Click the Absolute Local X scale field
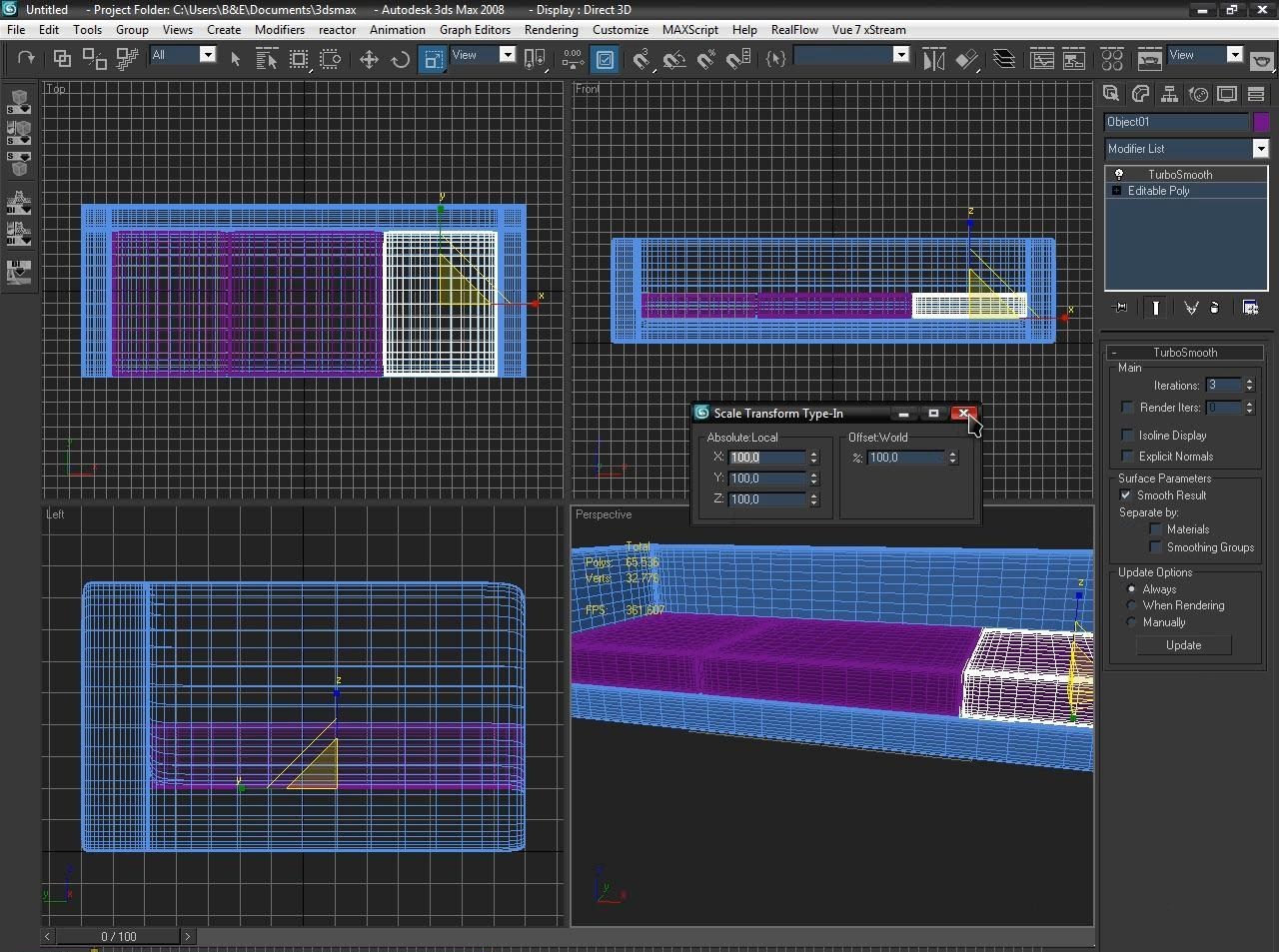 pyautogui.click(x=766, y=458)
